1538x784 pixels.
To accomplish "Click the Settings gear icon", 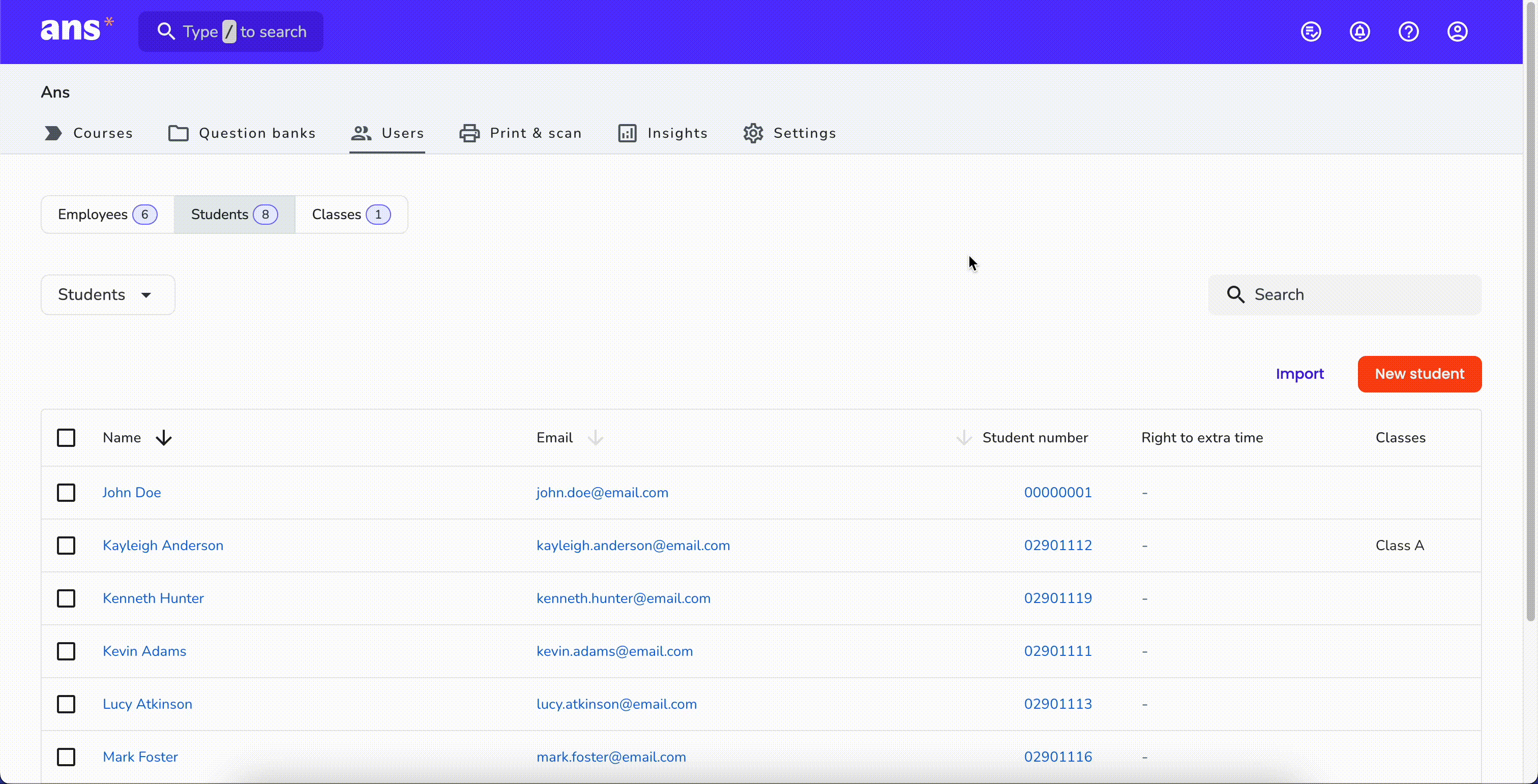I will click(x=753, y=133).
